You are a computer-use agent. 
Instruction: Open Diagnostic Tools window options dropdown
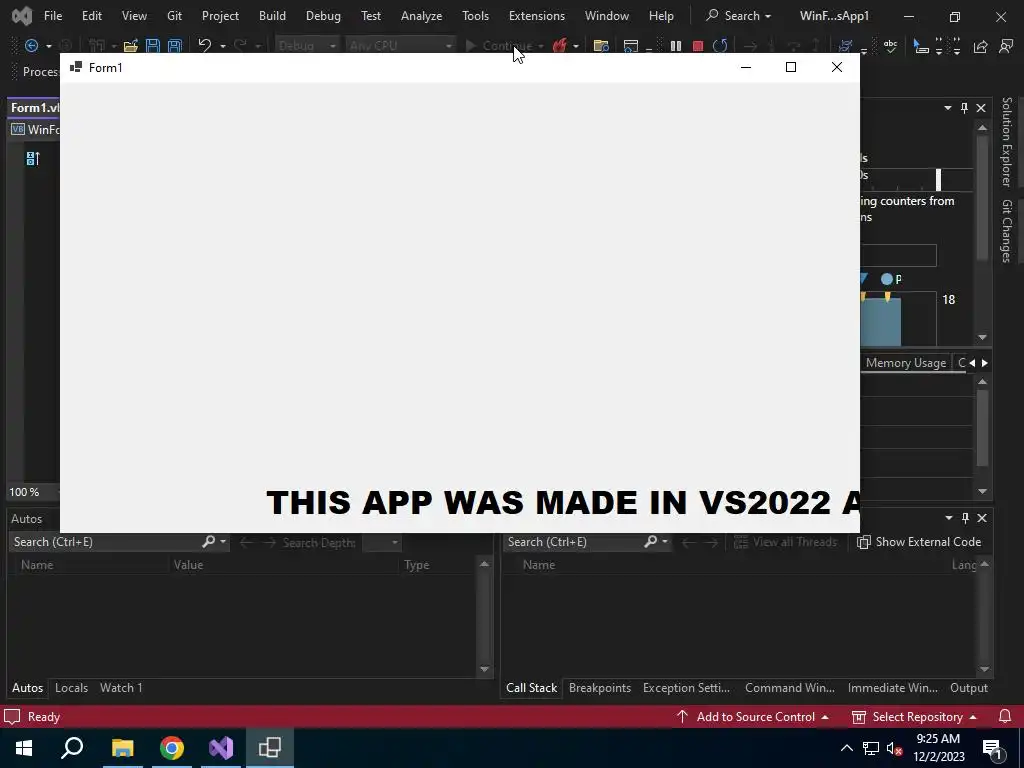coord(948,108)
